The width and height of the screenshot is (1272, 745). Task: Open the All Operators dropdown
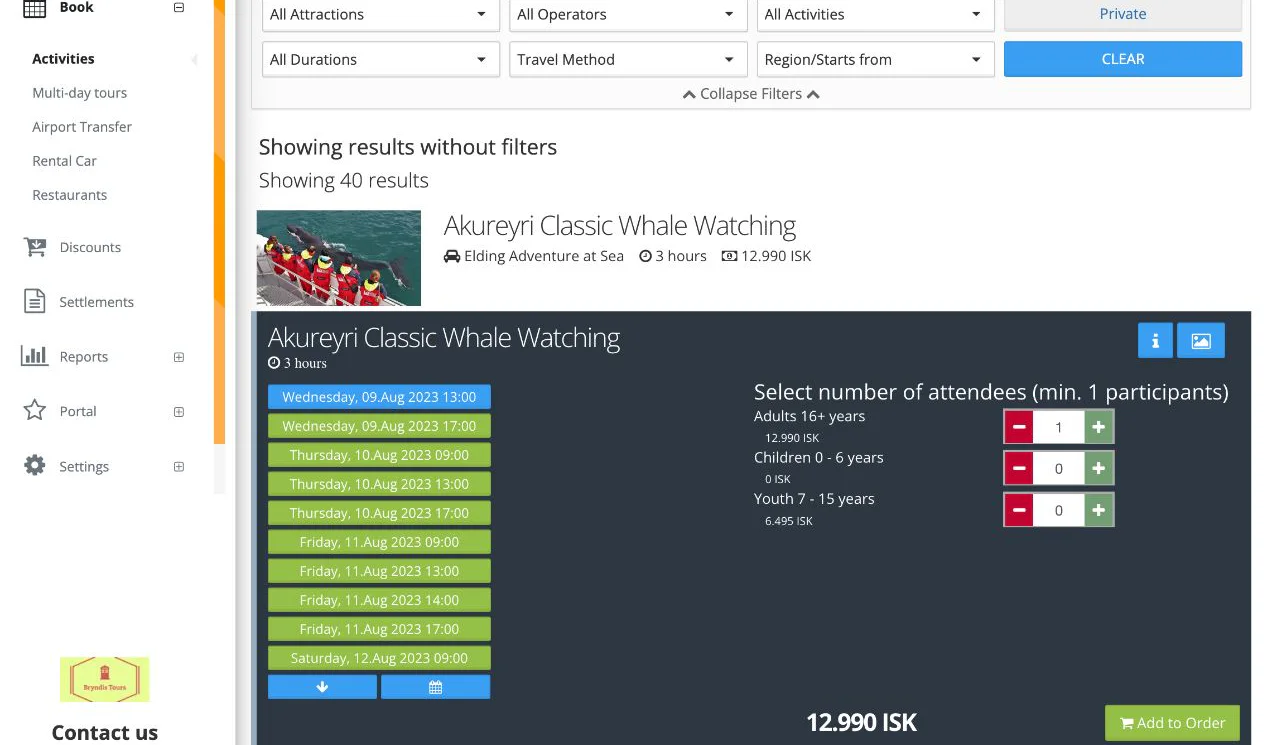tap(628, 14)
